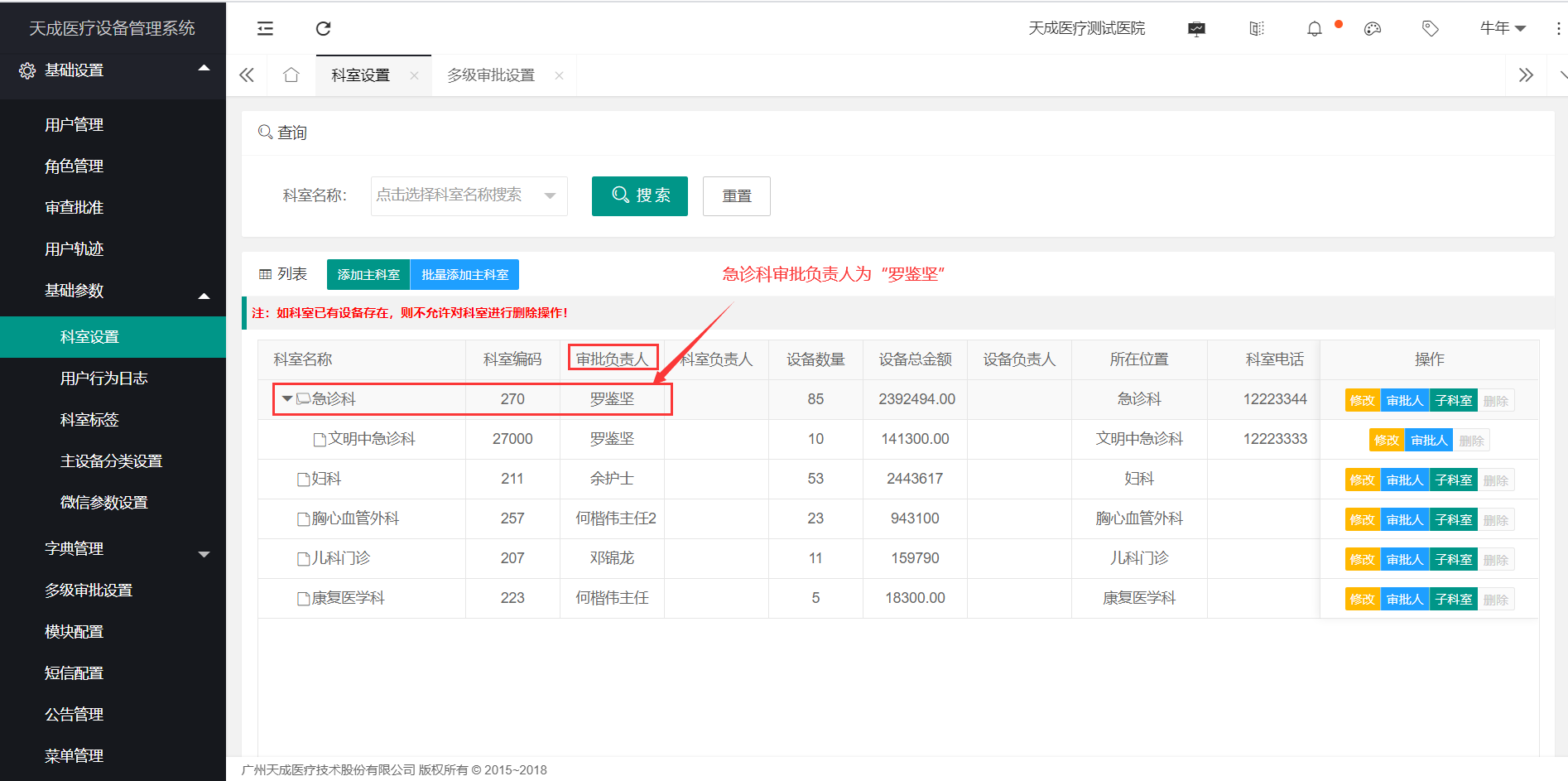Close the 多级审批设置 tab
The width and height of the screenshot is (1568, 781).
pyautogui.click(x=559, y=75)
